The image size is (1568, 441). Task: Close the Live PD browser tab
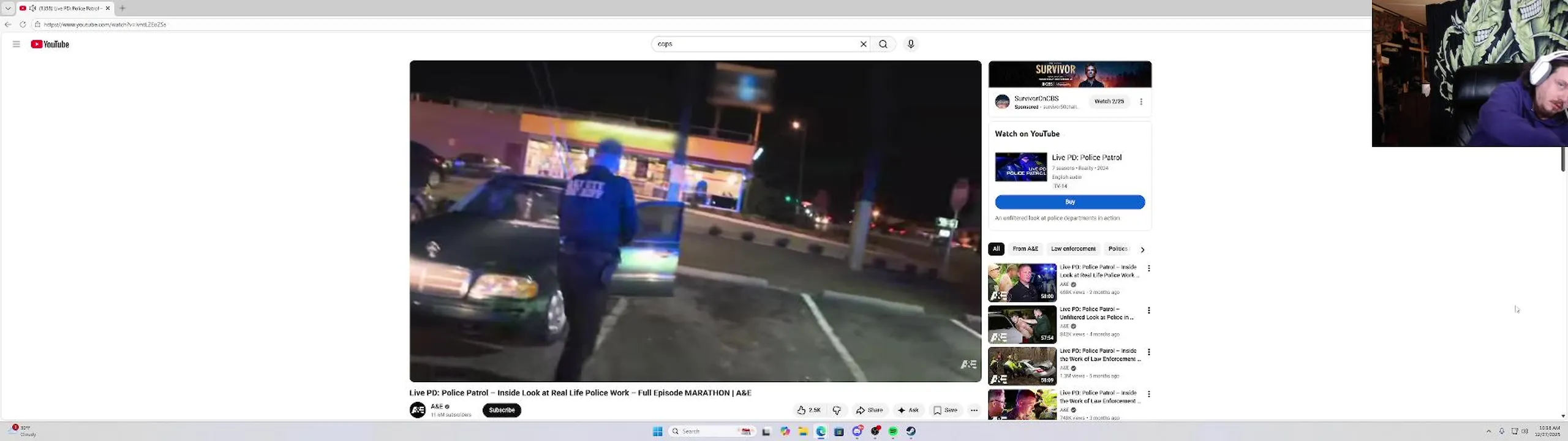coord(108,8)
